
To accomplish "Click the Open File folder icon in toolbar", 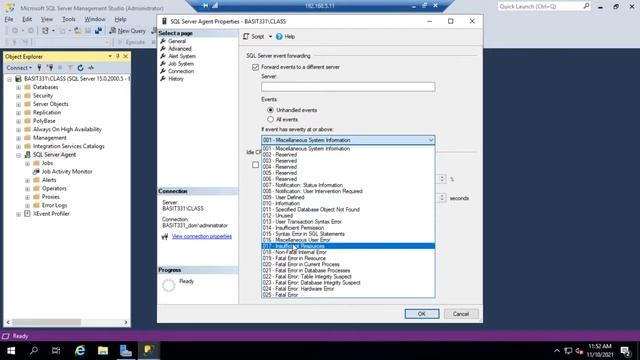I will (77, 31).
